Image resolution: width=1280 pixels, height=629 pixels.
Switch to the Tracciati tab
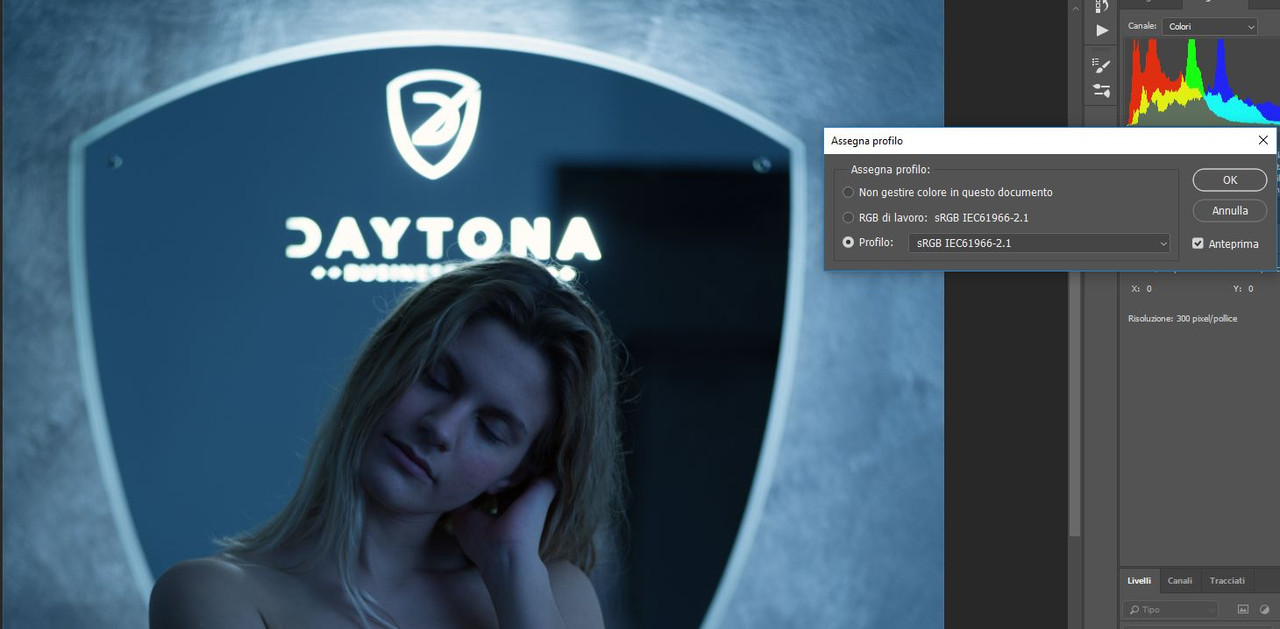pyautogui.click(x=1227, y=580)
